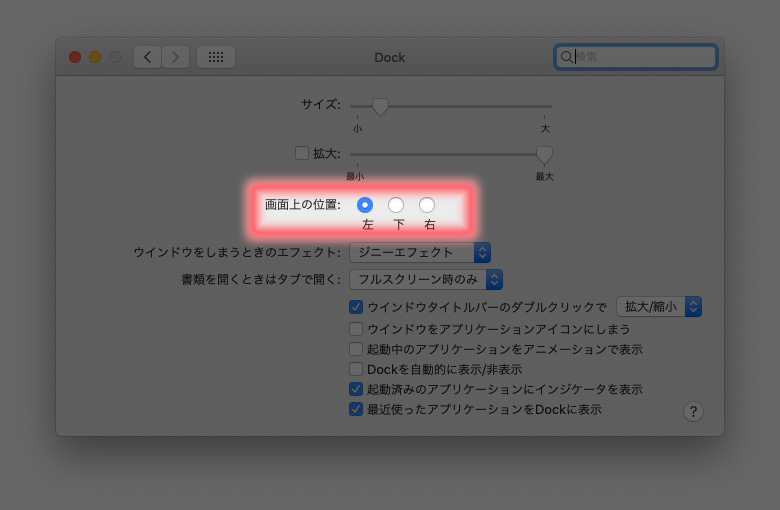The width and height of the screenshot is (780, 510).
Task: Go forward with the right chevron button
Action: coord(176,57)
